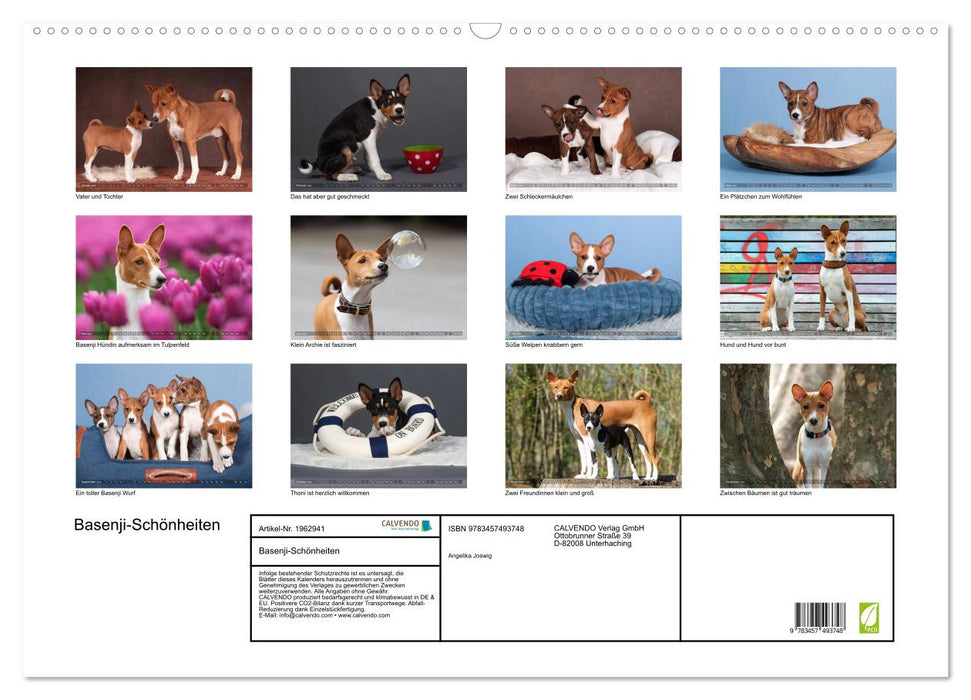The image size is (971, 700).
Task: Select the 'Artikel-Nr. 1962941' label
Action: click(290, 529)
